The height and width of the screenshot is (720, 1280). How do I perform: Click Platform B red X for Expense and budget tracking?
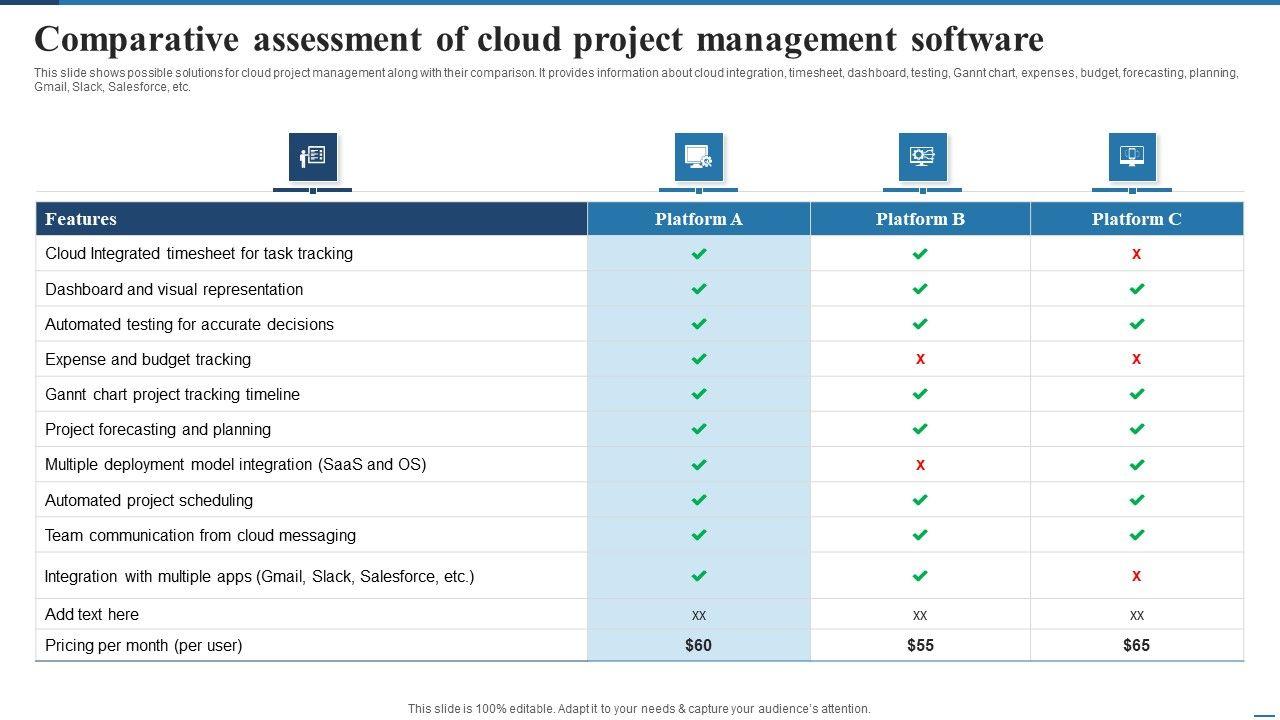[920, 359]
